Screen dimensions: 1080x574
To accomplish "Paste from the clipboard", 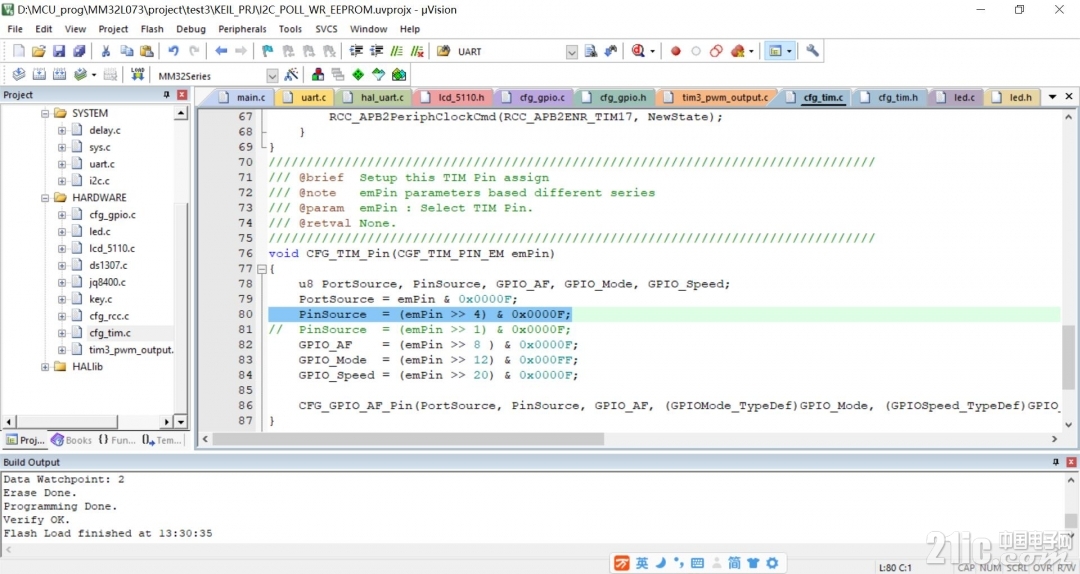I will [x=147, y=51].
